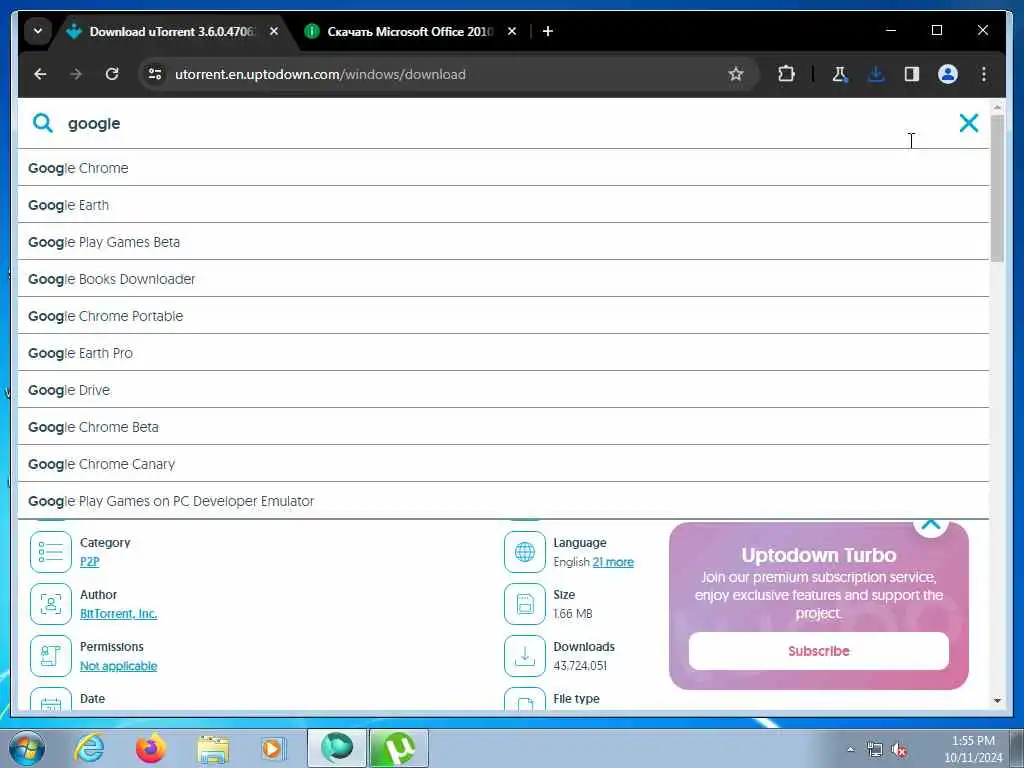Open the Extensions puzzle icon
The width and height of the screenshot is (1024, 768).
pyautogui.click(x=786, y=74)
